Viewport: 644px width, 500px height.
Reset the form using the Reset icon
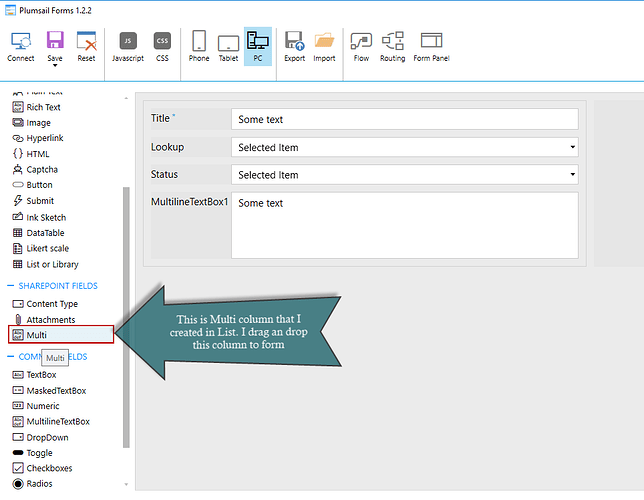coord(86,47)
